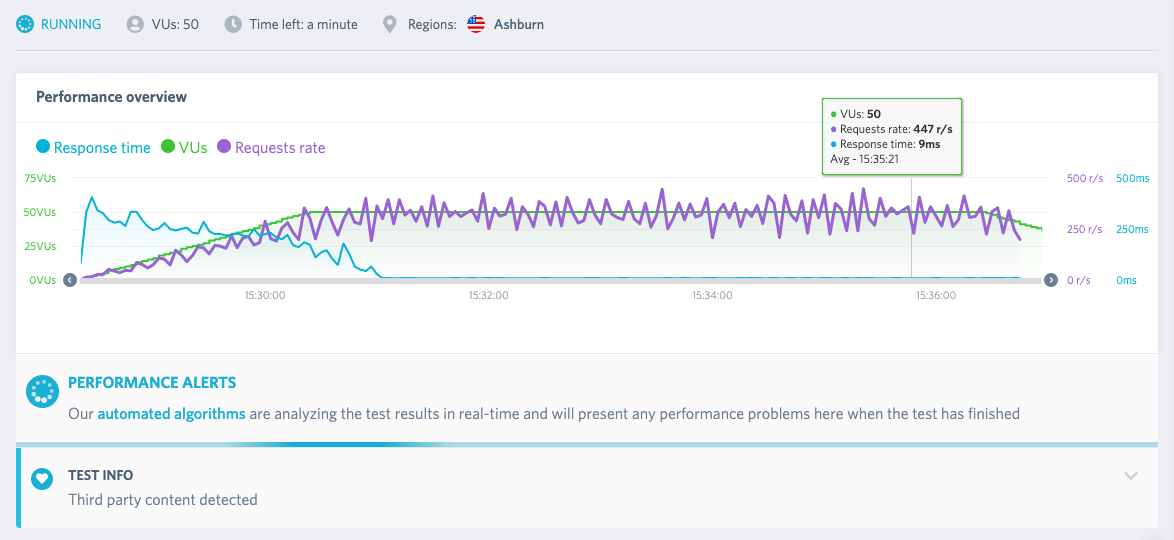Click the 15:32:00 time axis label
This screenshot has width=1174, height=540.
pos(488,296)
